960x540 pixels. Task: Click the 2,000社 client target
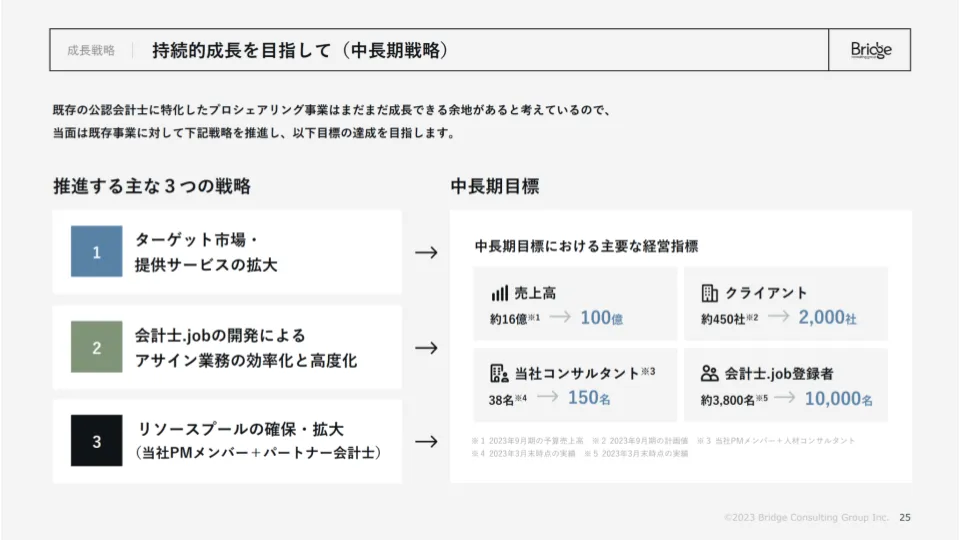click(827, 318)
